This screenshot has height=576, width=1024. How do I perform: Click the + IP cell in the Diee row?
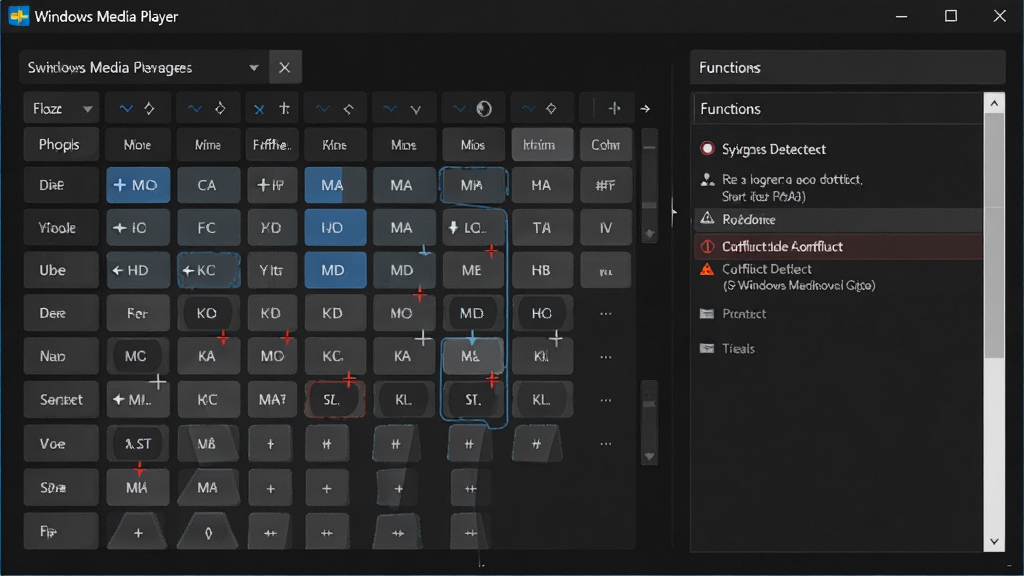272,185
